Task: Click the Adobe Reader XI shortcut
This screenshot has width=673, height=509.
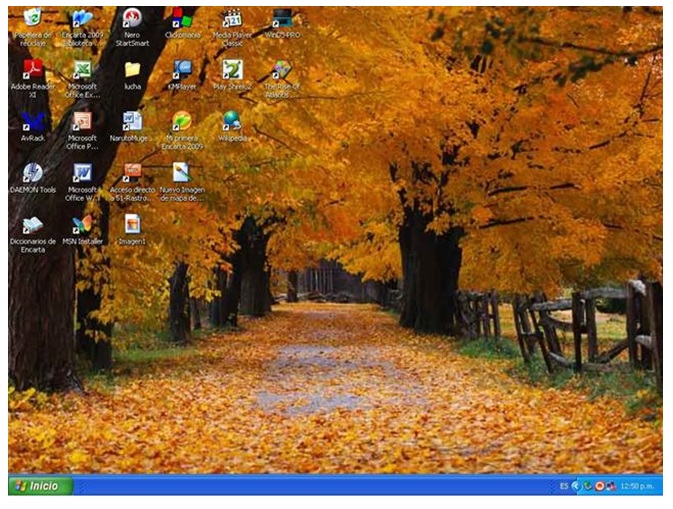Action: pos(32,70)
